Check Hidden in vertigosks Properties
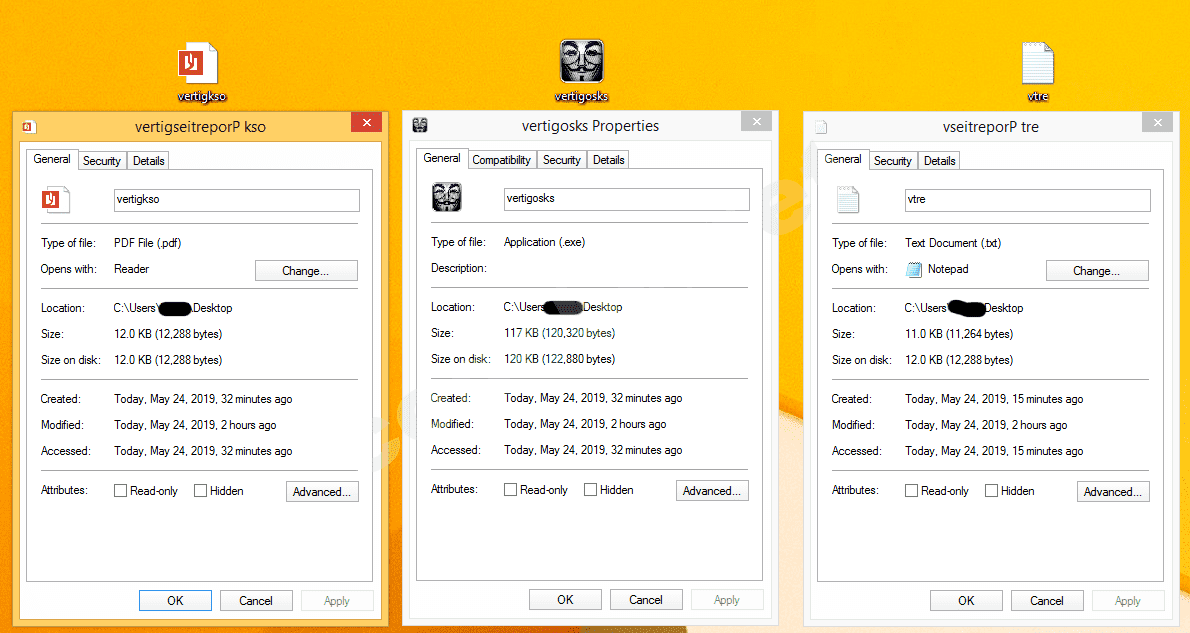Viewport: 1190px width, 633px height. tap(590, 490)
